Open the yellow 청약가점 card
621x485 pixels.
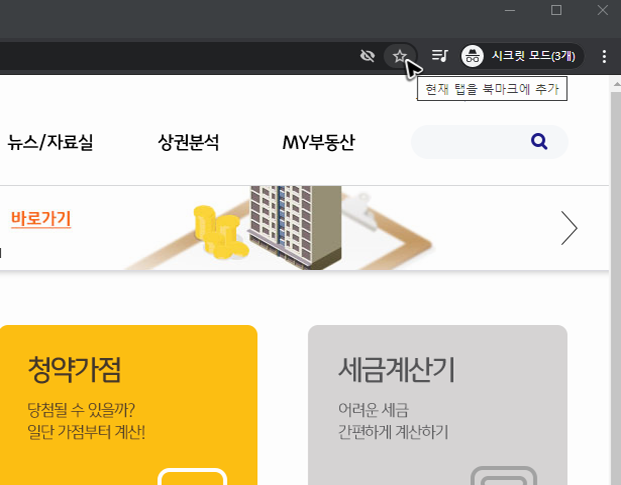(x=129, y=405)
